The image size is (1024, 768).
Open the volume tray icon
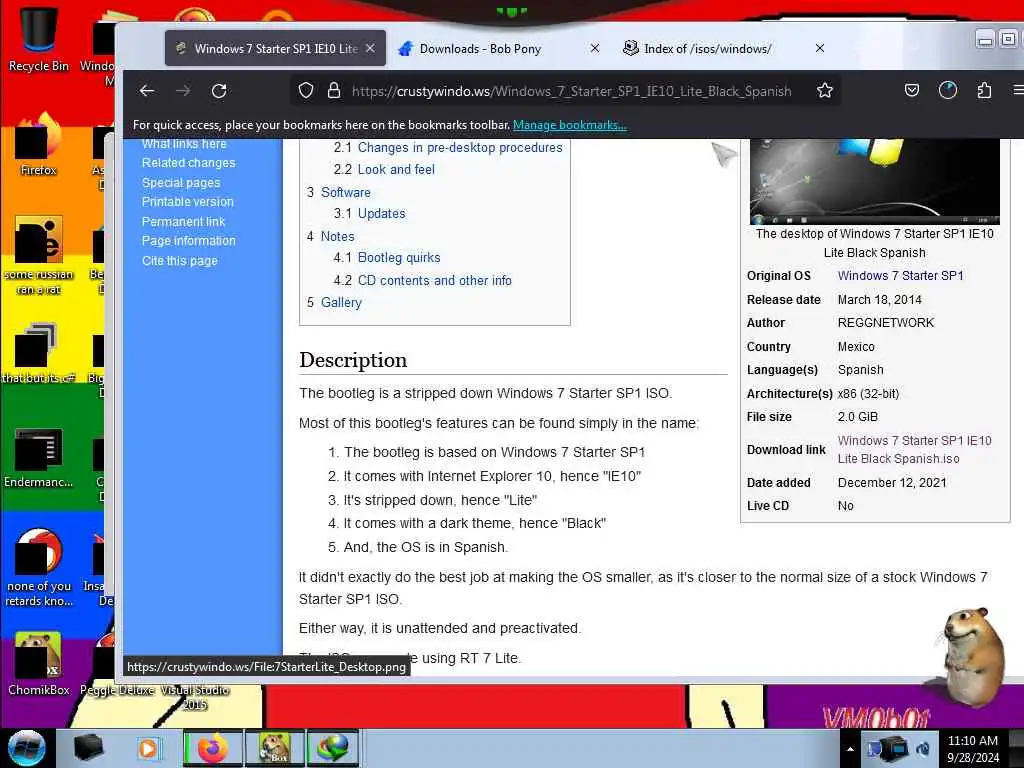coord(923,749)
